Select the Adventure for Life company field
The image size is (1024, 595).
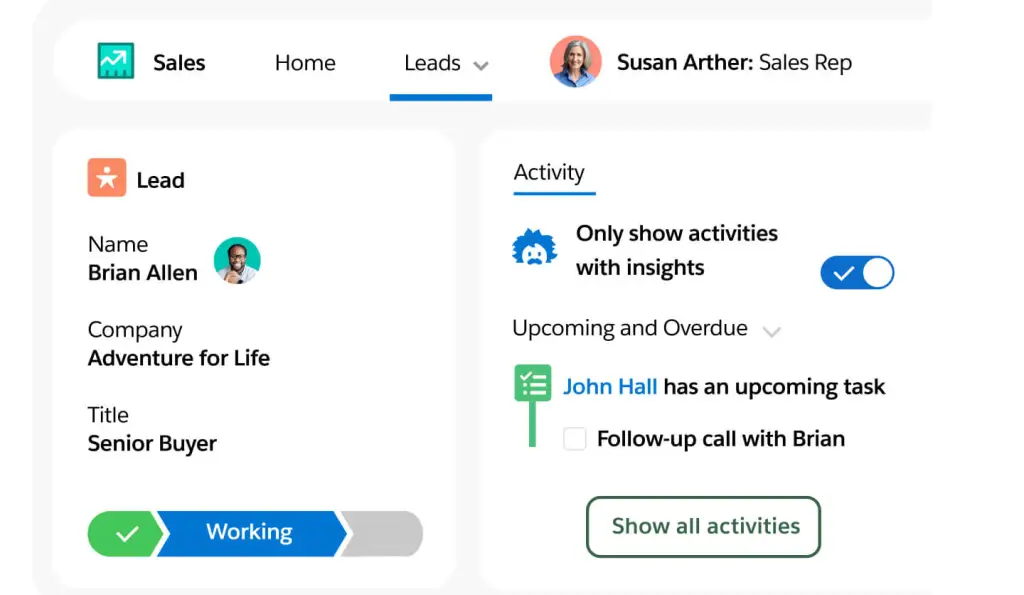(178, 357)
